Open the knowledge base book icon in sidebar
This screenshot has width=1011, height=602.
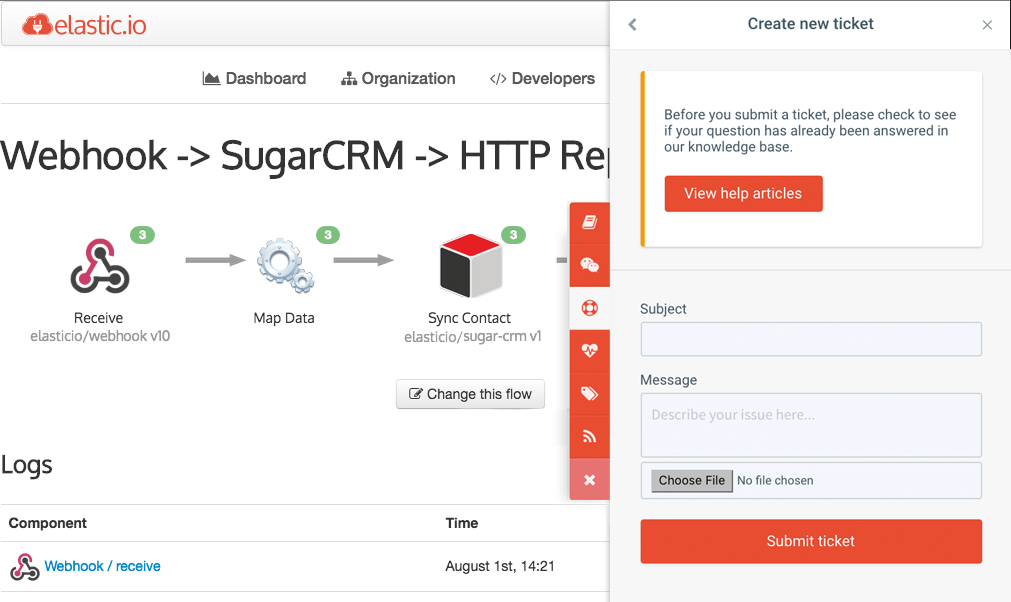coord(589,222)
